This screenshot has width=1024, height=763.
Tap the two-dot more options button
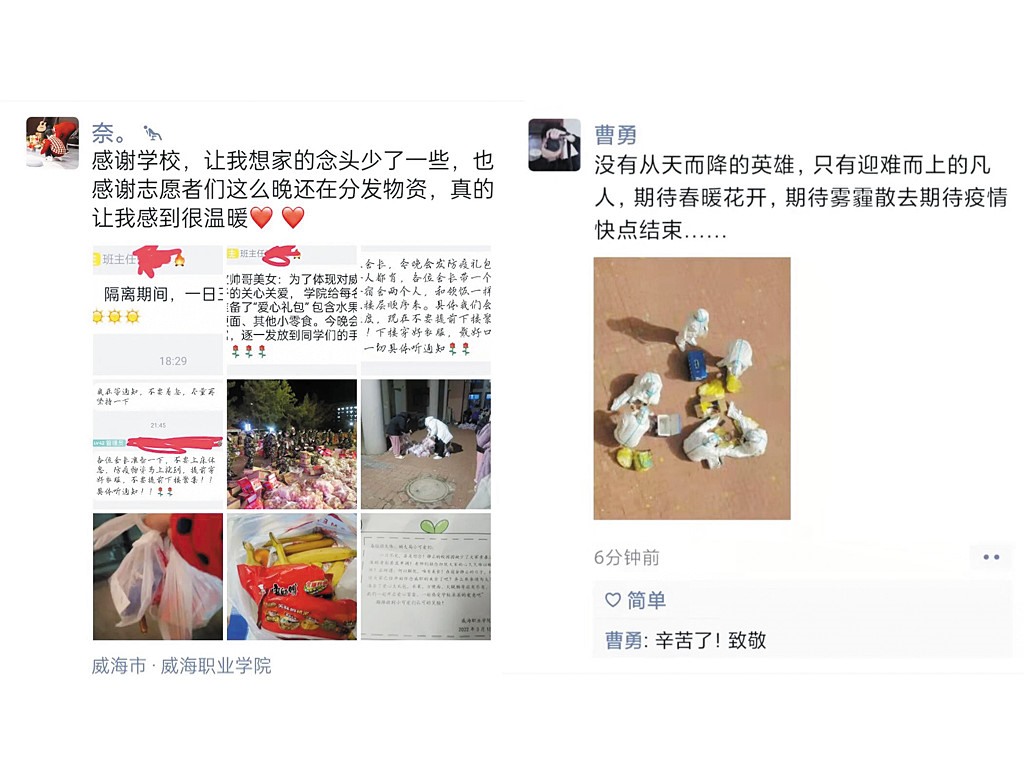(991, 557)
